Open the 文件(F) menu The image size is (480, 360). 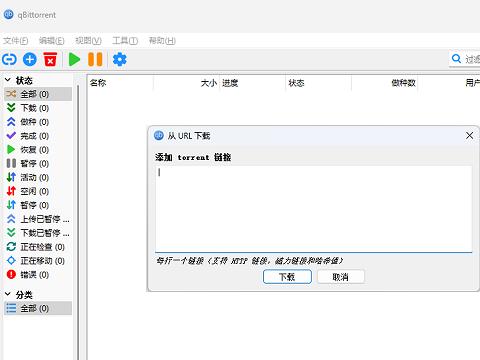point(16,41)
